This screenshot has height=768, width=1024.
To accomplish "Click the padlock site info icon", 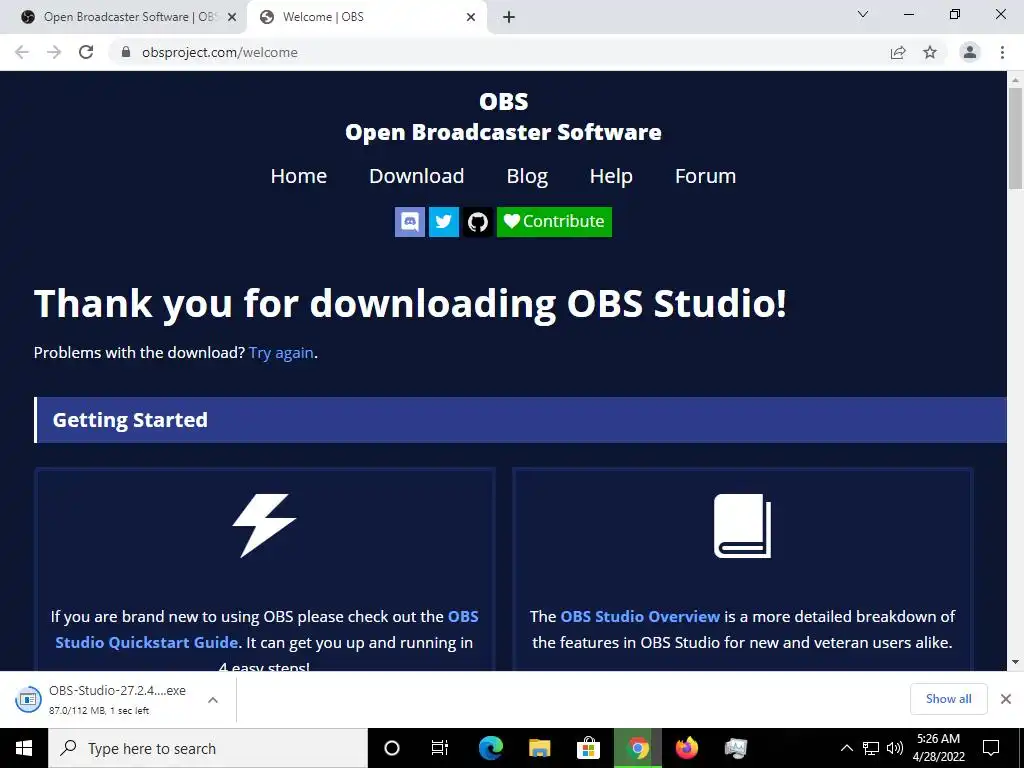I will click(126, 52).
